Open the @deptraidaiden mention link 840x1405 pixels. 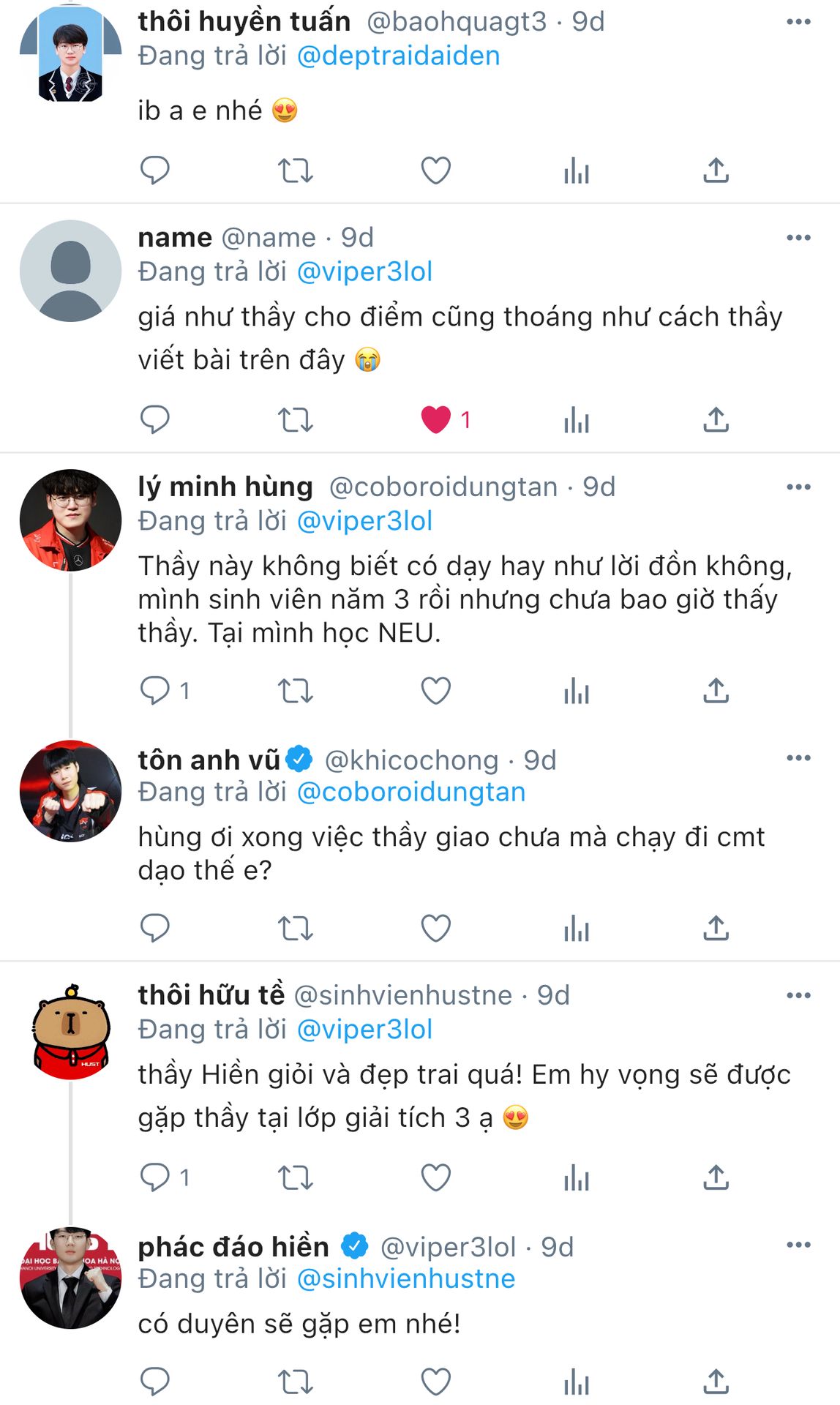pyautogui.click(x=398, y=56)
